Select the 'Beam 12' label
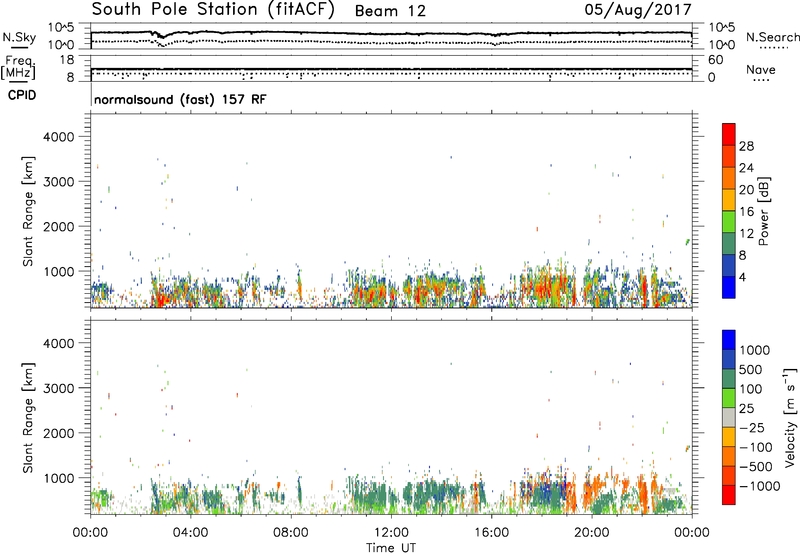 390,11
